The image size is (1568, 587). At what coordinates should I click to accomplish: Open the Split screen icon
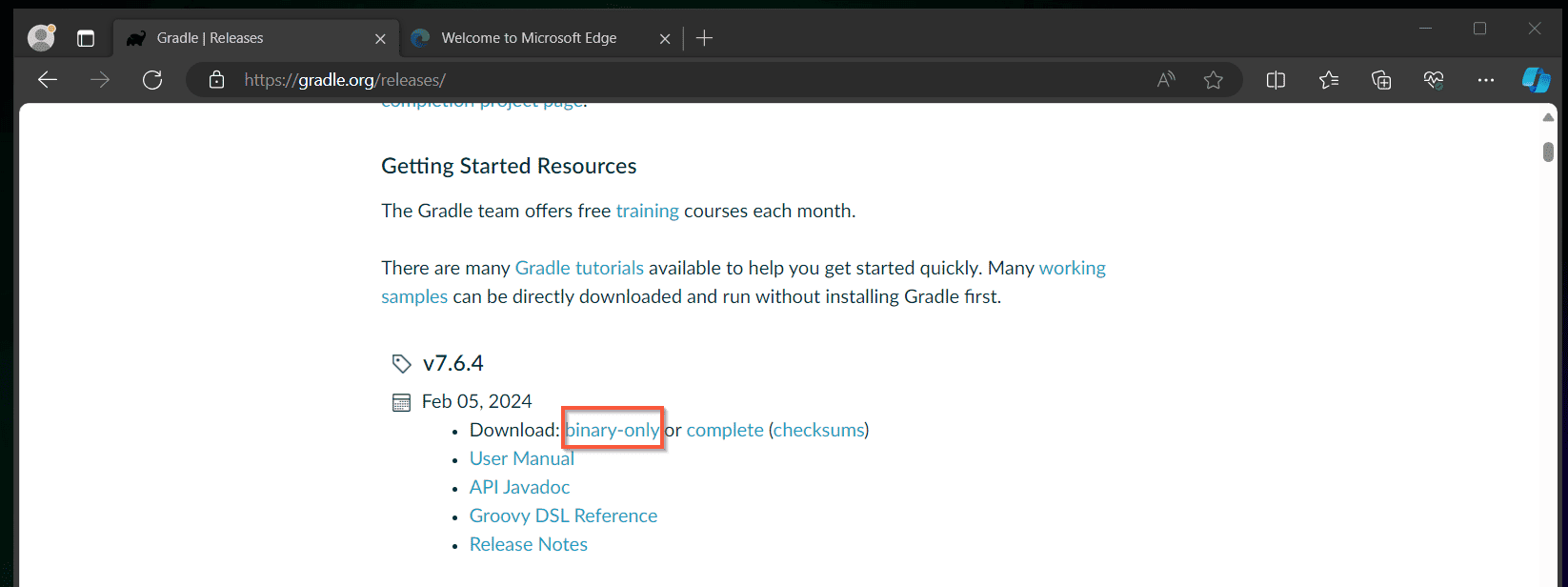[1277, 80]
